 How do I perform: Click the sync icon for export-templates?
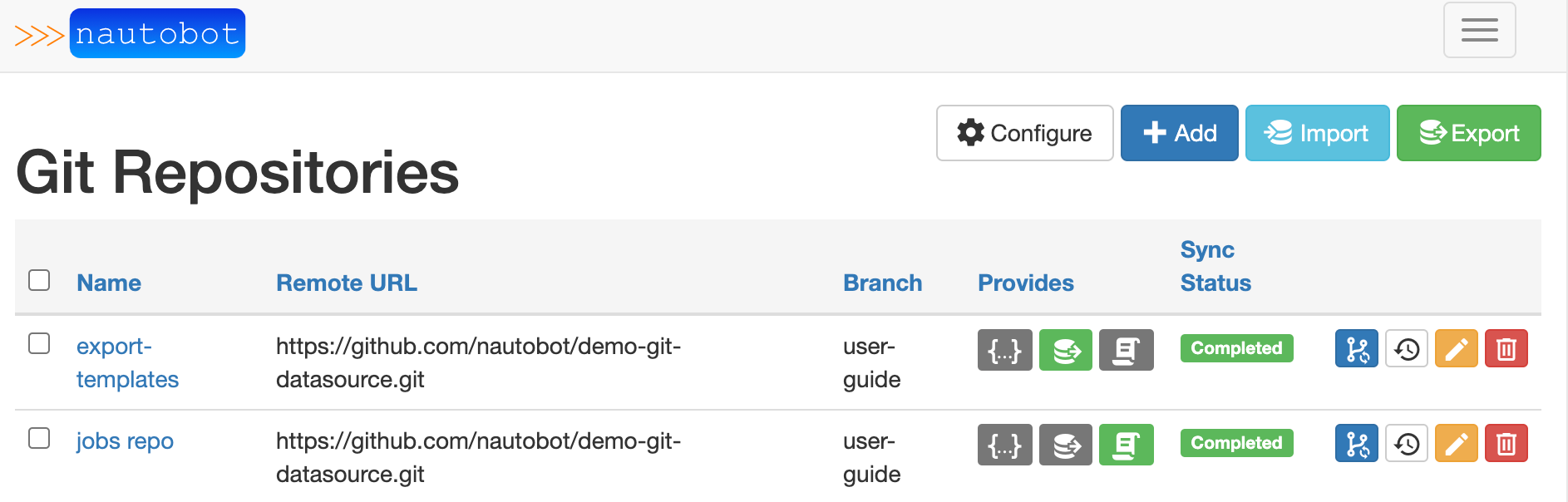[x=1356, y=349]
